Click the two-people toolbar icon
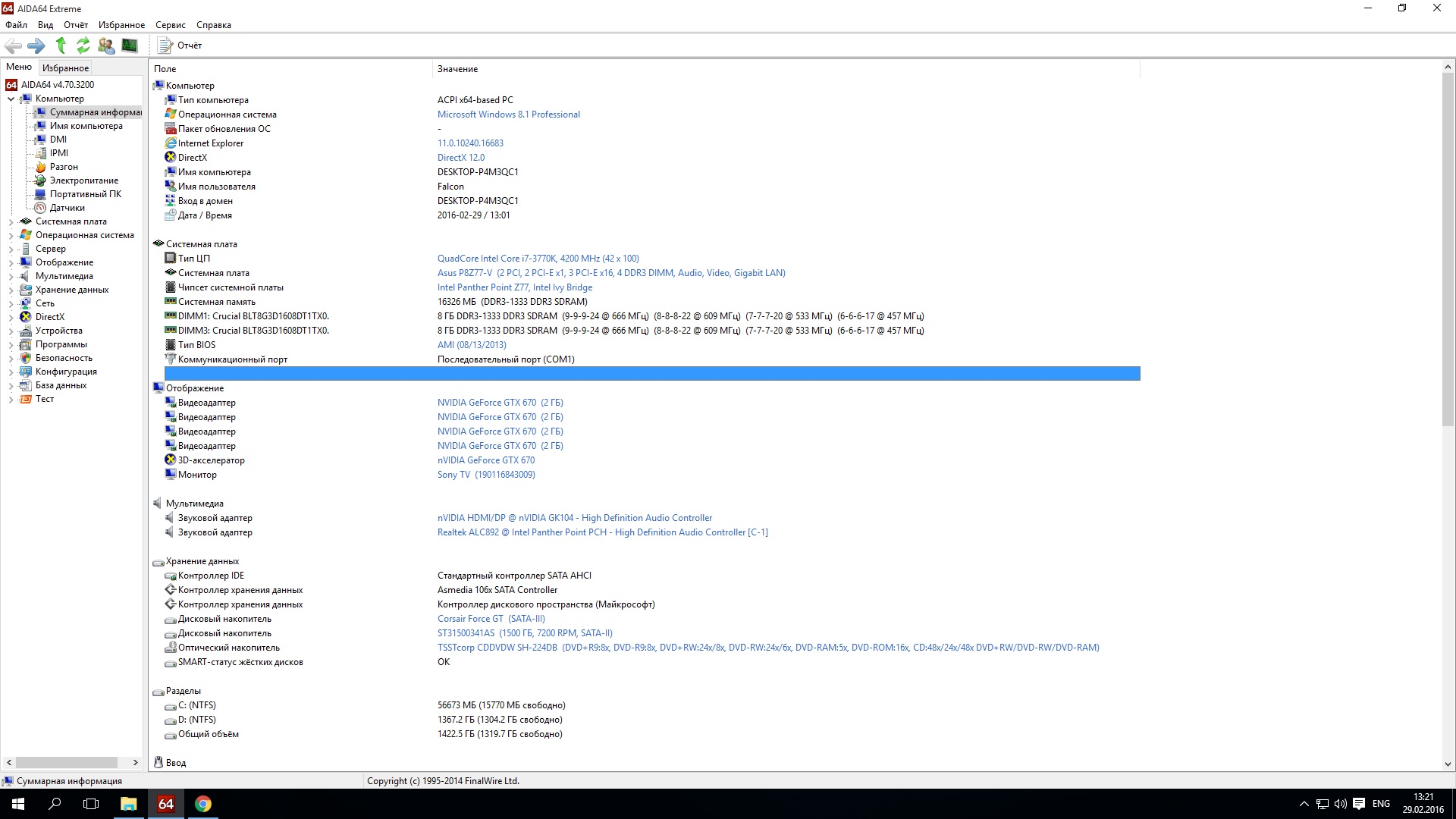The image size is (1456, 819). pos(106,45)
